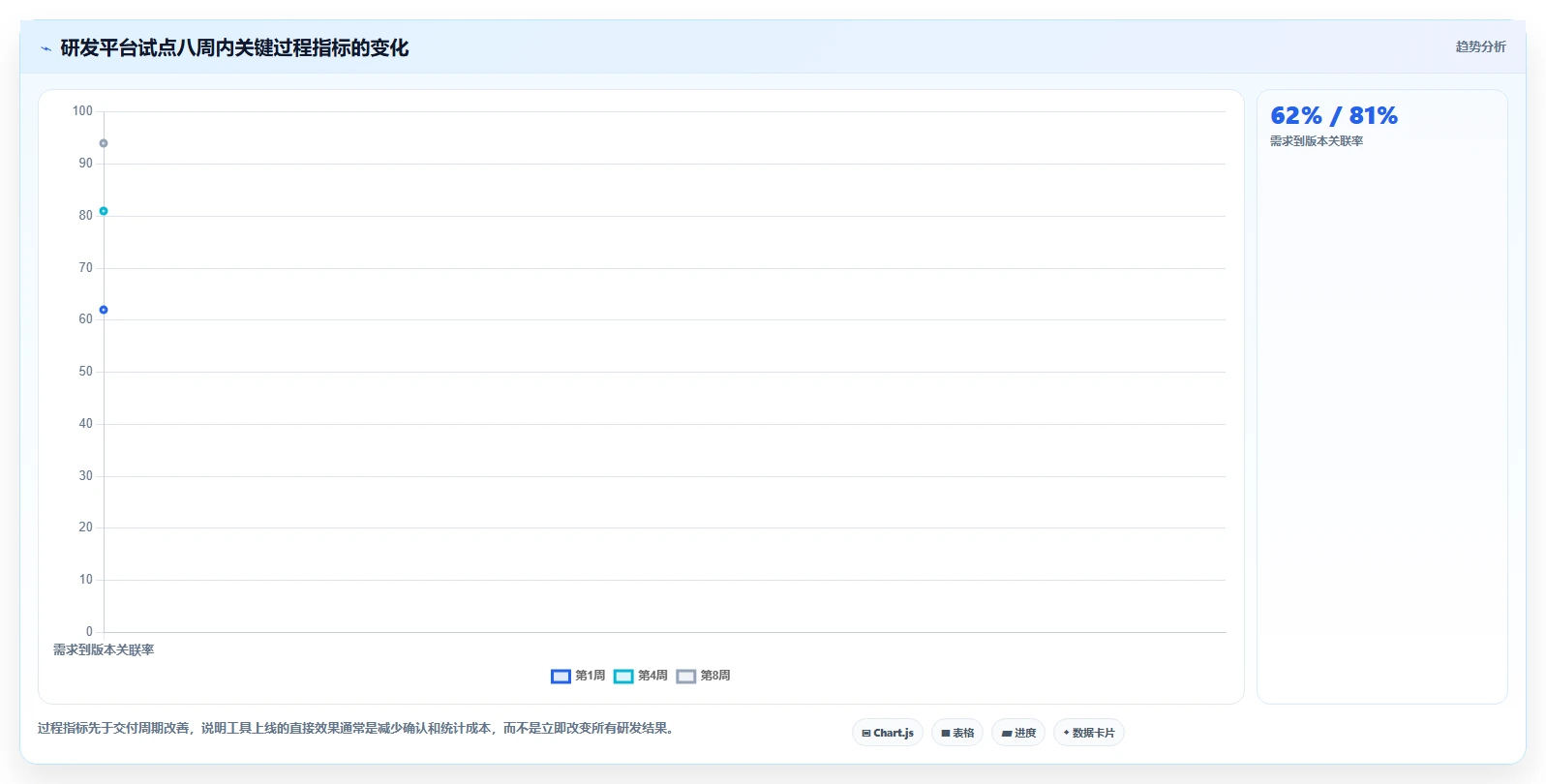Click the 趋势分析 label in the header

click(1480, 46)
